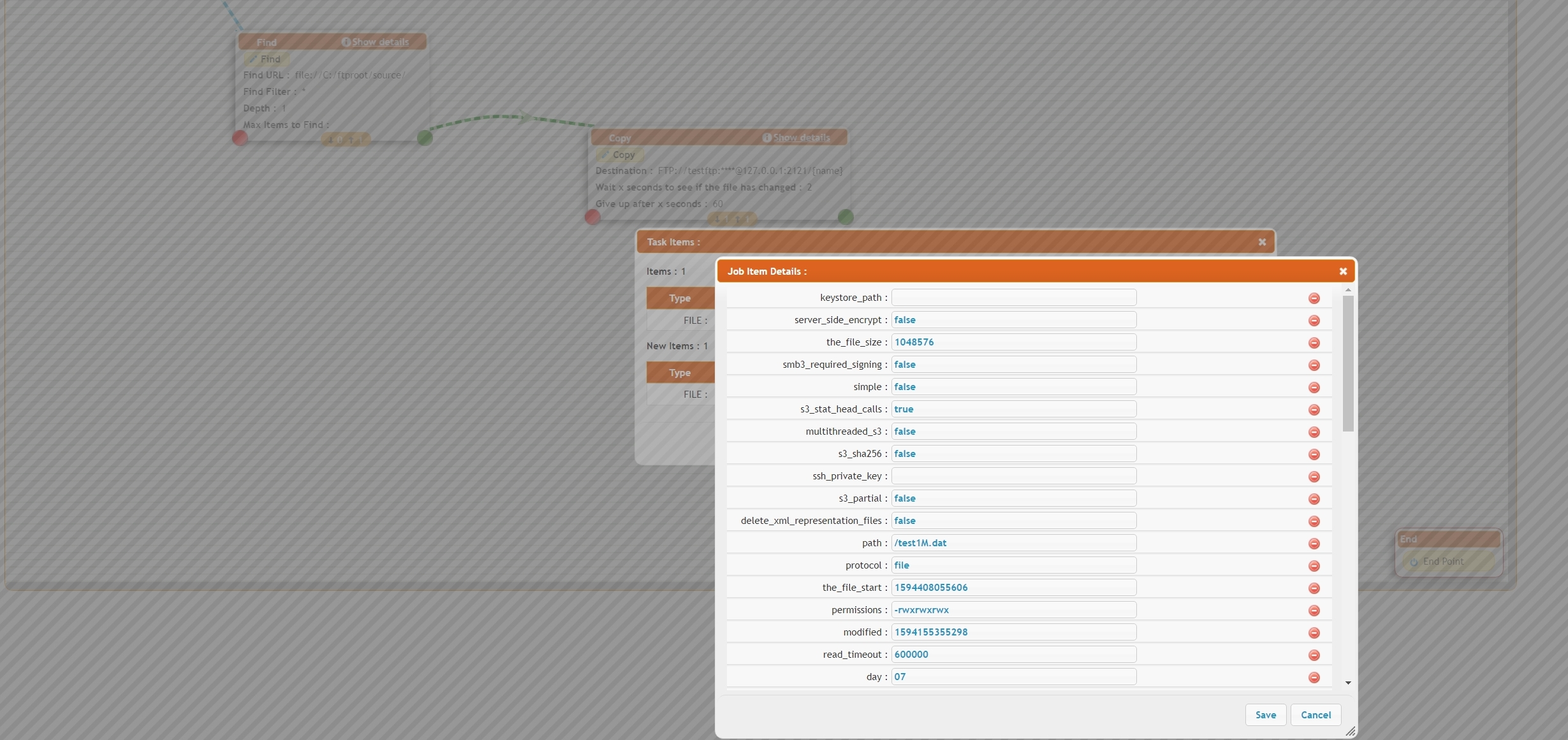The height and width of the screenshot is (740, 1568).
Task: Edit the s3_partial value
Action: click(1013, 498)
